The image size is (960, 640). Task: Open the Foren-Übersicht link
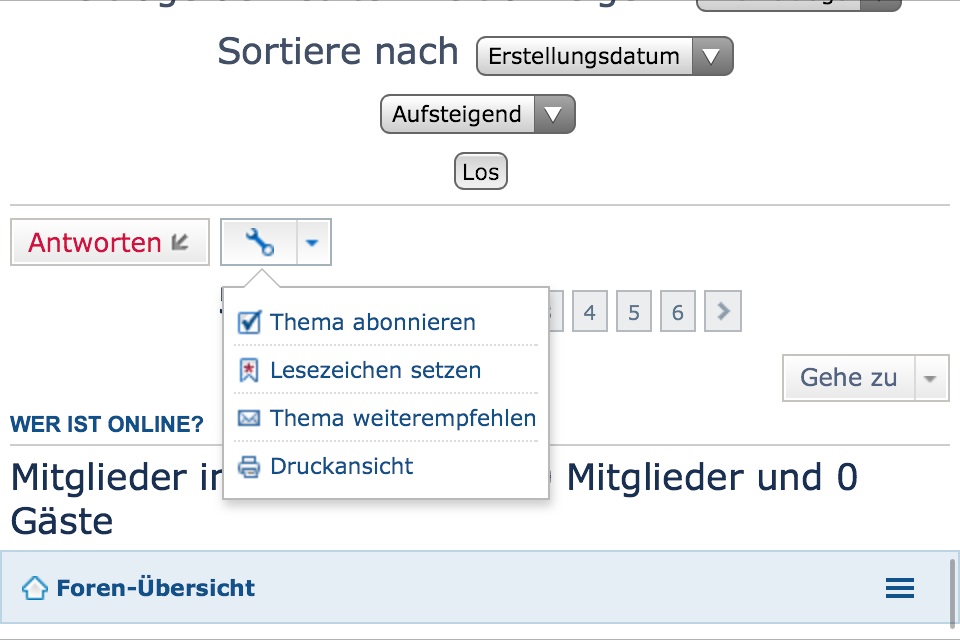point(155,588)
